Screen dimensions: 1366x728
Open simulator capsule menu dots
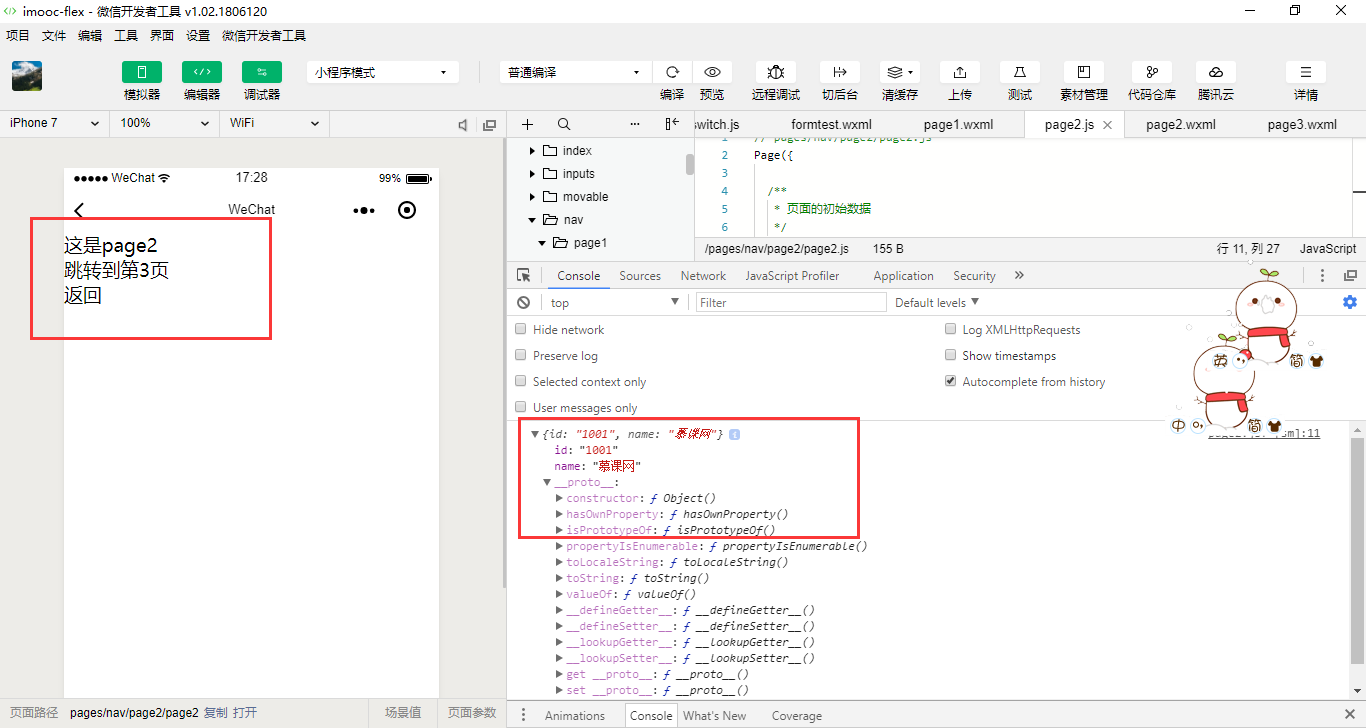365,210
